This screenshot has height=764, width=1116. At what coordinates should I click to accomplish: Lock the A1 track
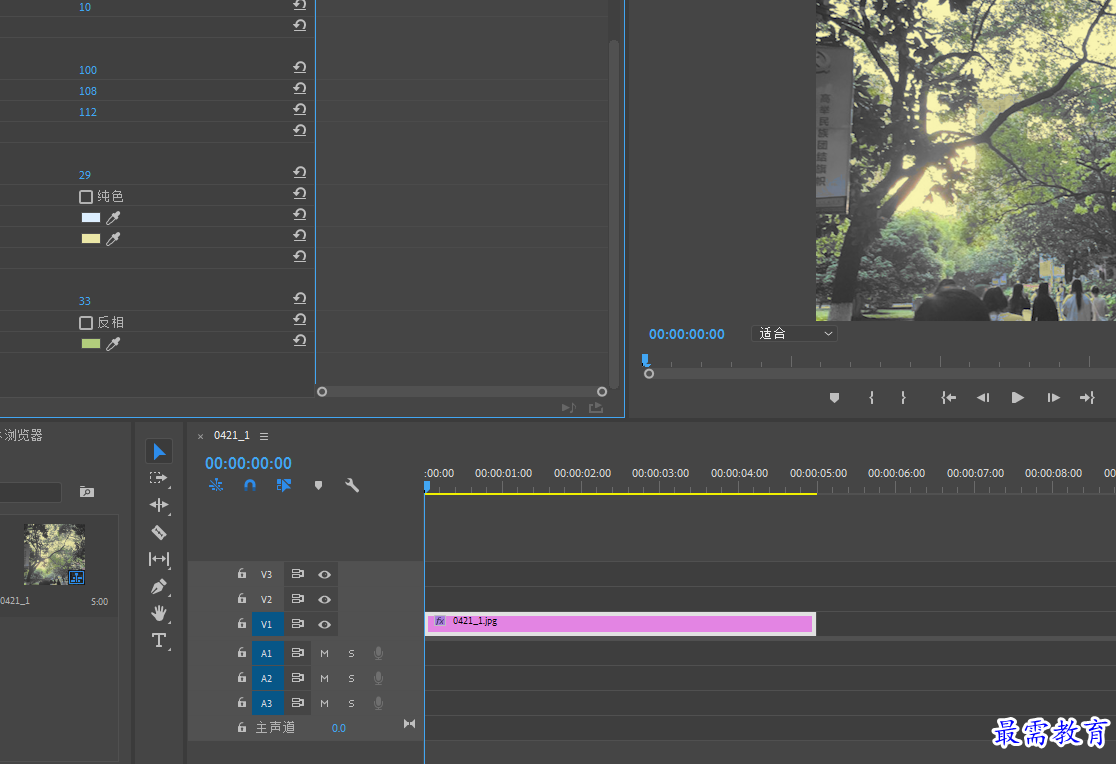pos(242,652)
